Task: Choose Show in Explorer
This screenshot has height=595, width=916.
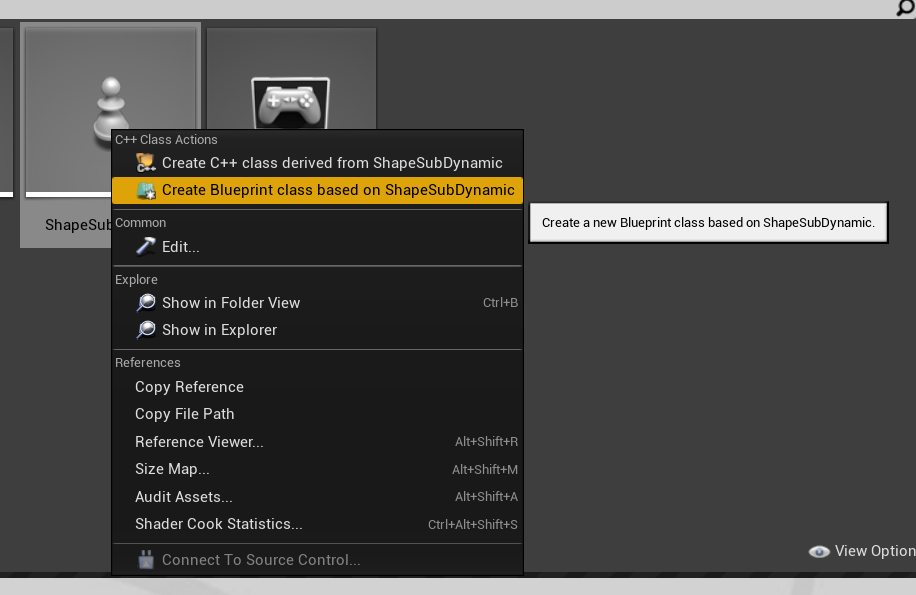Action: click(317, 330)
